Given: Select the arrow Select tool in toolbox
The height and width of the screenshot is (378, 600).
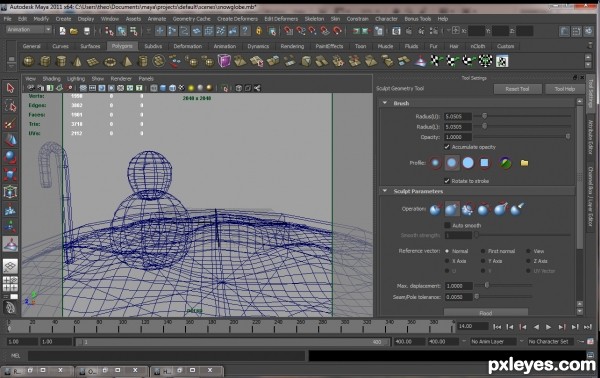Looking at the screenshot, I should [10, 88].
